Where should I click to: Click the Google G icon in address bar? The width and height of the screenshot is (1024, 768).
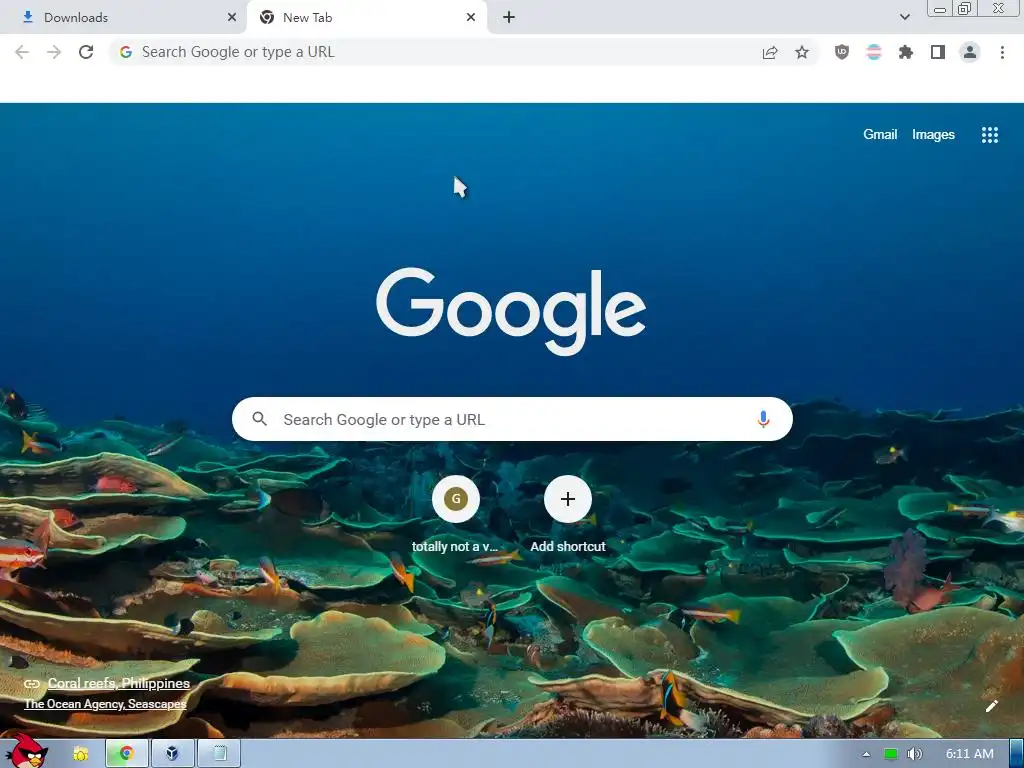pyautogui.click(x=126, y=52)
